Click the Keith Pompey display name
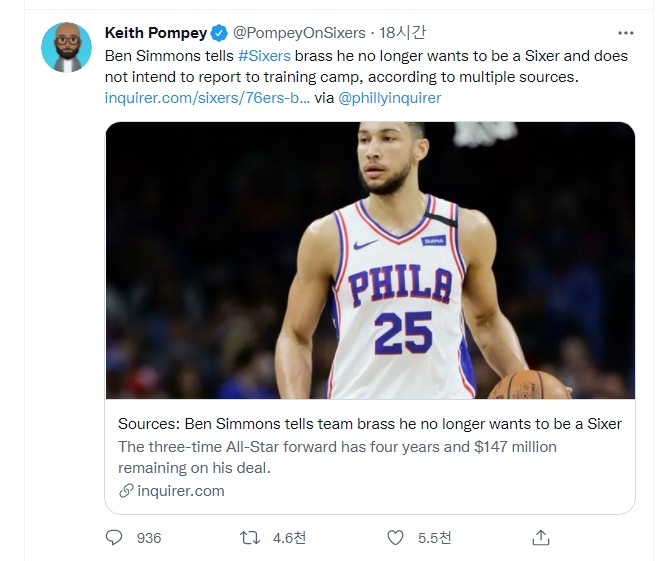 tap(156, 33)
